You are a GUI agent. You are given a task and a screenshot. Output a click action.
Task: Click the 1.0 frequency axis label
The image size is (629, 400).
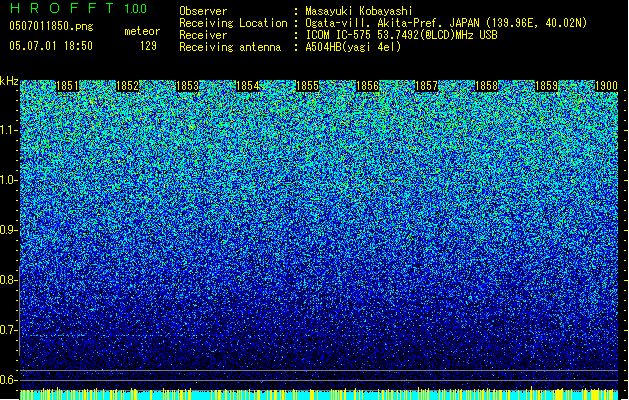click(x=9, y=181)
